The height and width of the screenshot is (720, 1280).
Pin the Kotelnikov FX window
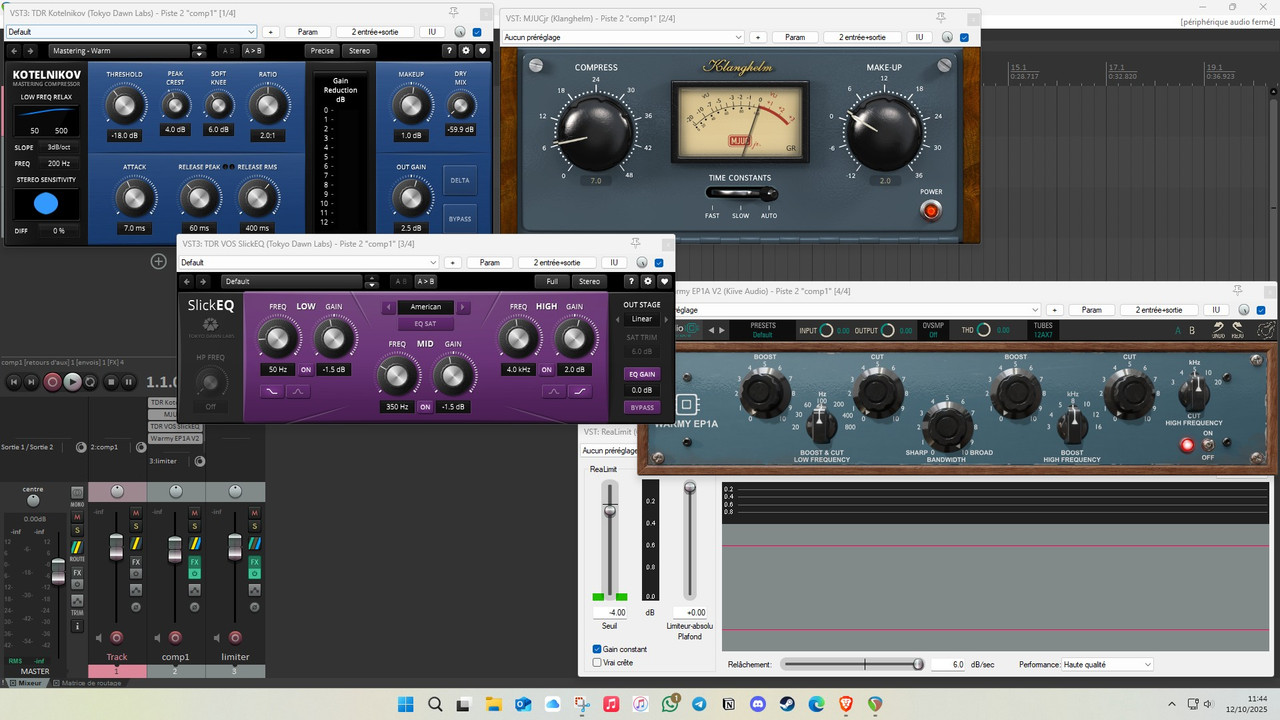coord(454,12)
